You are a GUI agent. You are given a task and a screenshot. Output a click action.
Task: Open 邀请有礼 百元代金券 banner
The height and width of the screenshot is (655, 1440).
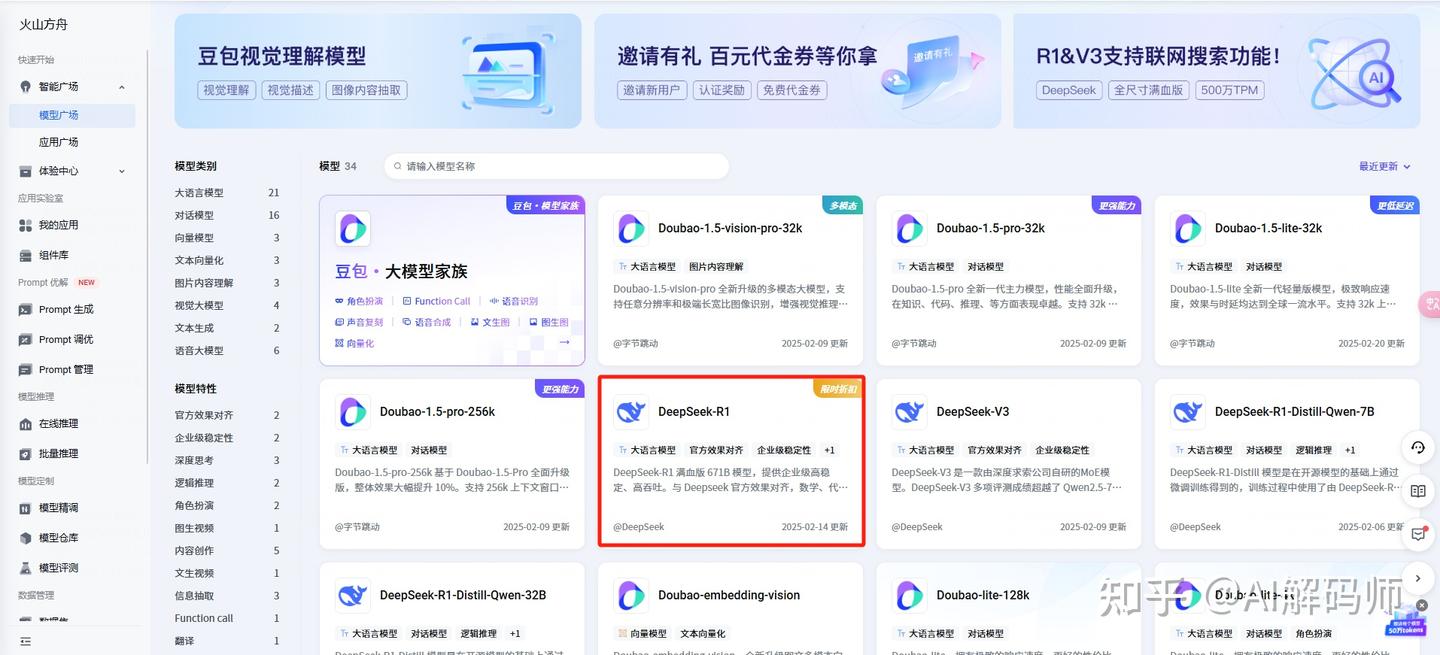(798, 71)
